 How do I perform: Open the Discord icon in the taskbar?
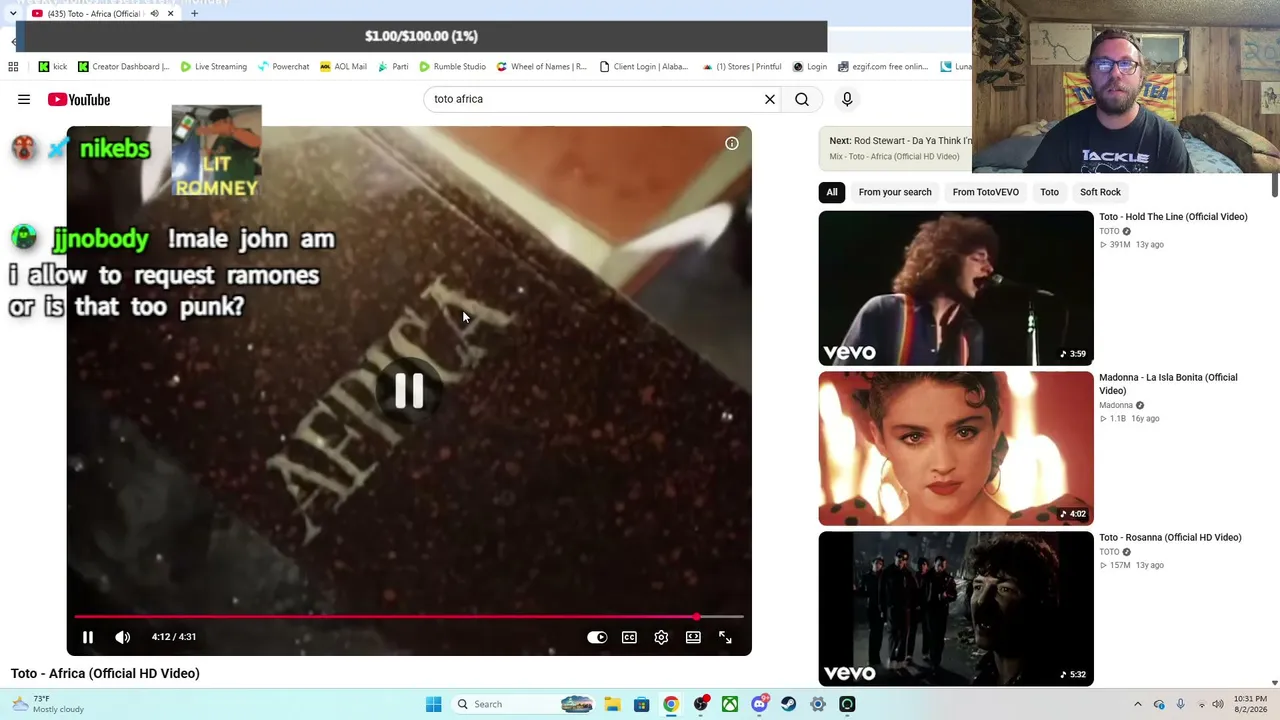[x=760, y=704]
